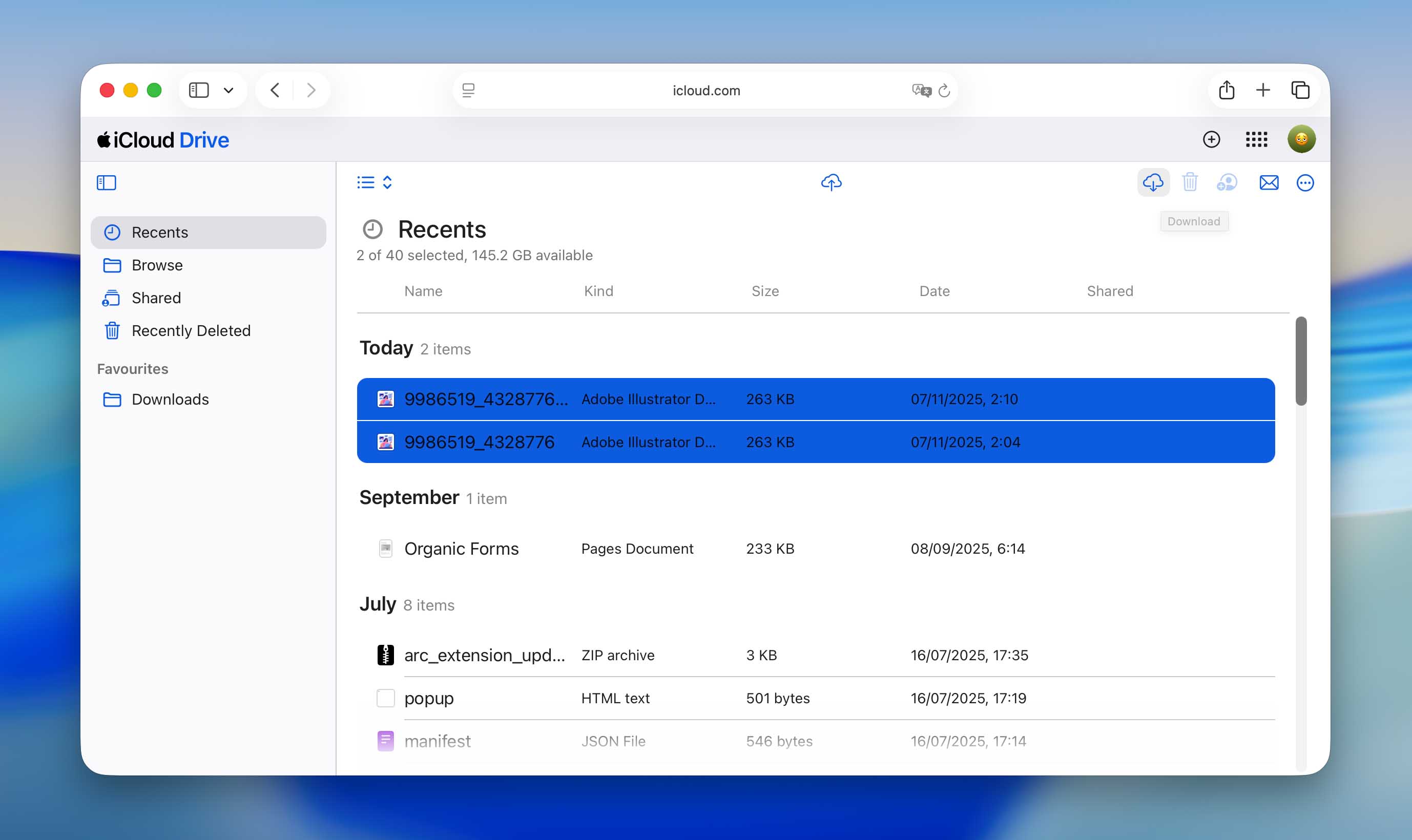
Task: Click the upload files cloud icon
Action: [x=832, y=182]
